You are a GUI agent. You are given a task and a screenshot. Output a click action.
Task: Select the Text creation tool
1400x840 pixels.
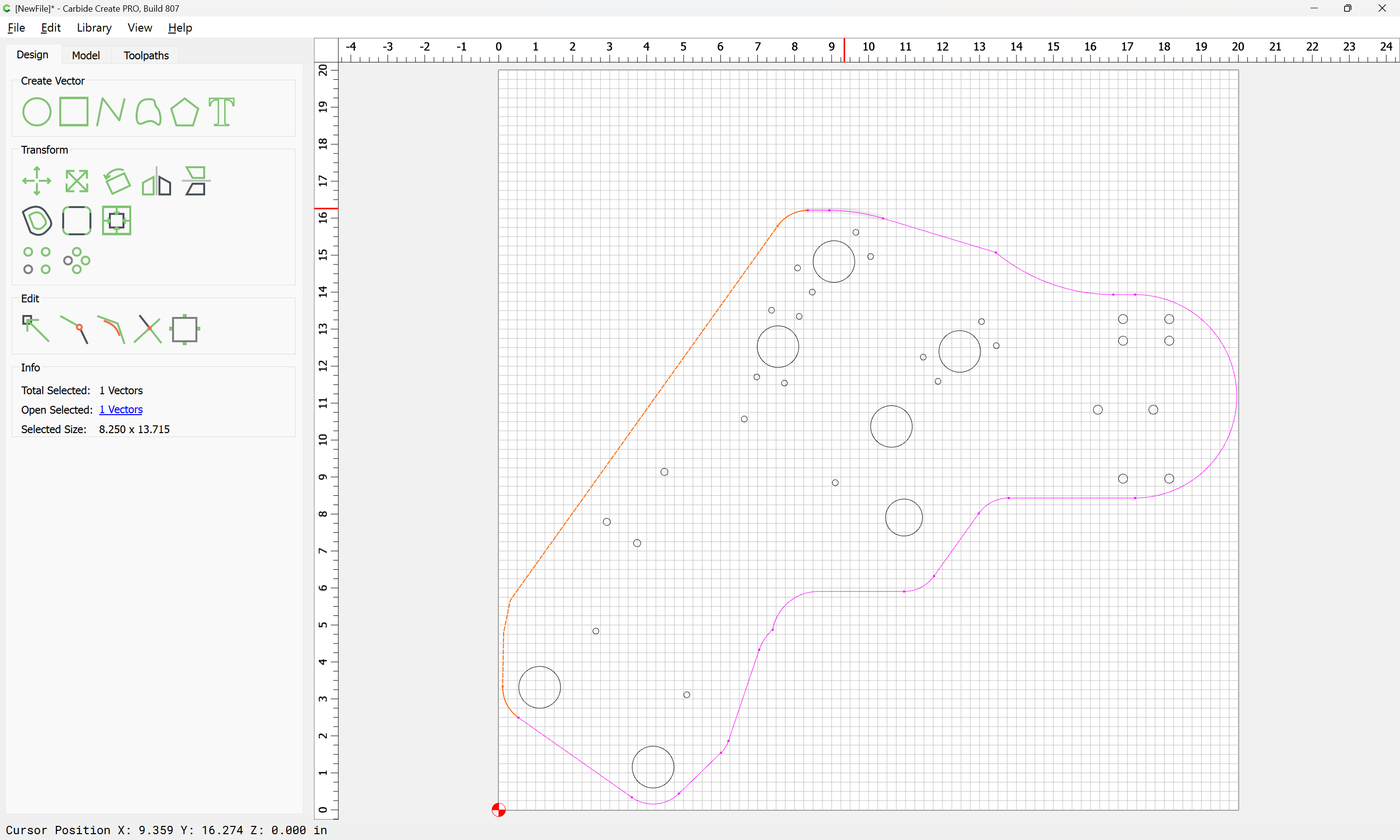(221, 111)
